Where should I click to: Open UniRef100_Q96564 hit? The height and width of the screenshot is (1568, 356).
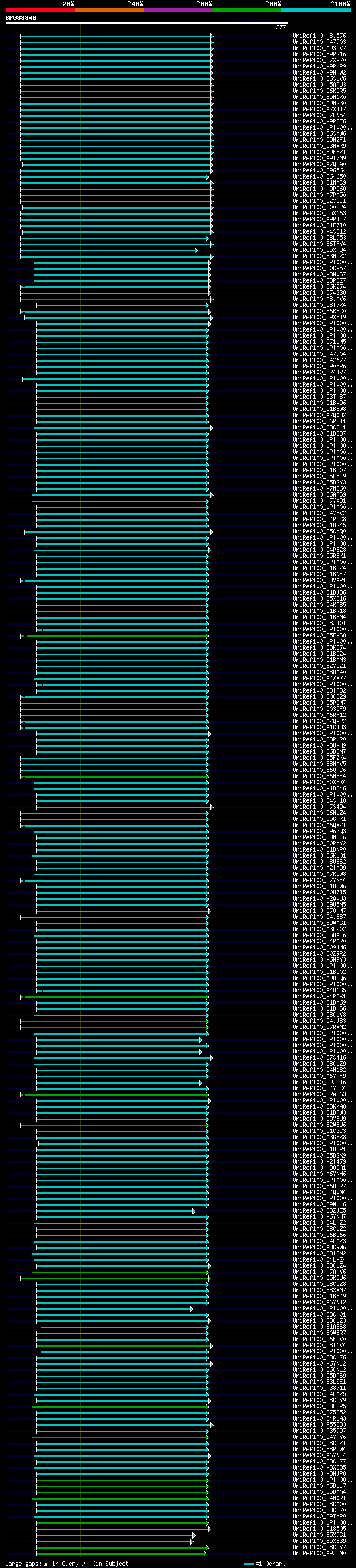(x=319, y=170)
